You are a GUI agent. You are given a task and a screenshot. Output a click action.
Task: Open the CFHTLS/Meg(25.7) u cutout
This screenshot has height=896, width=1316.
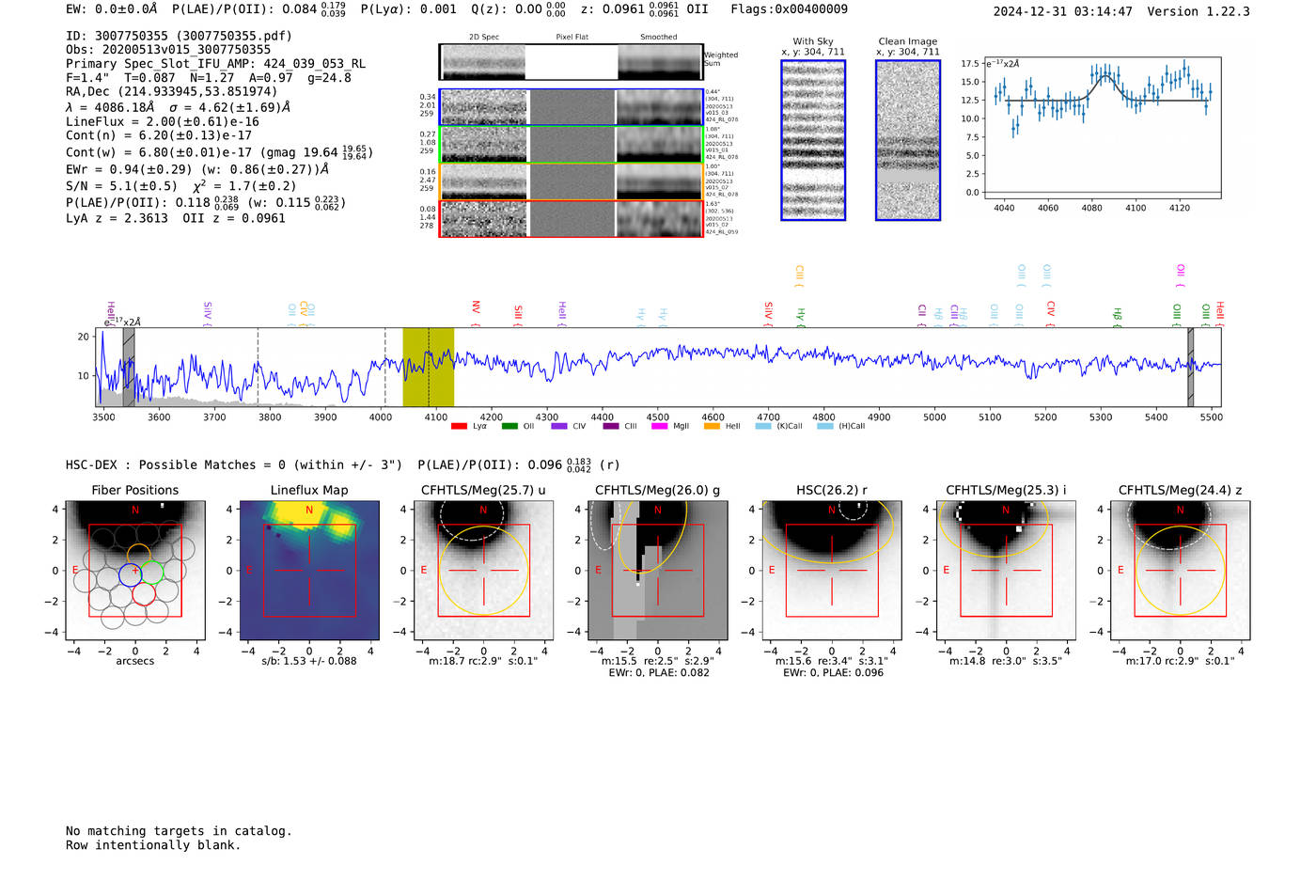[x=483, y=571]
